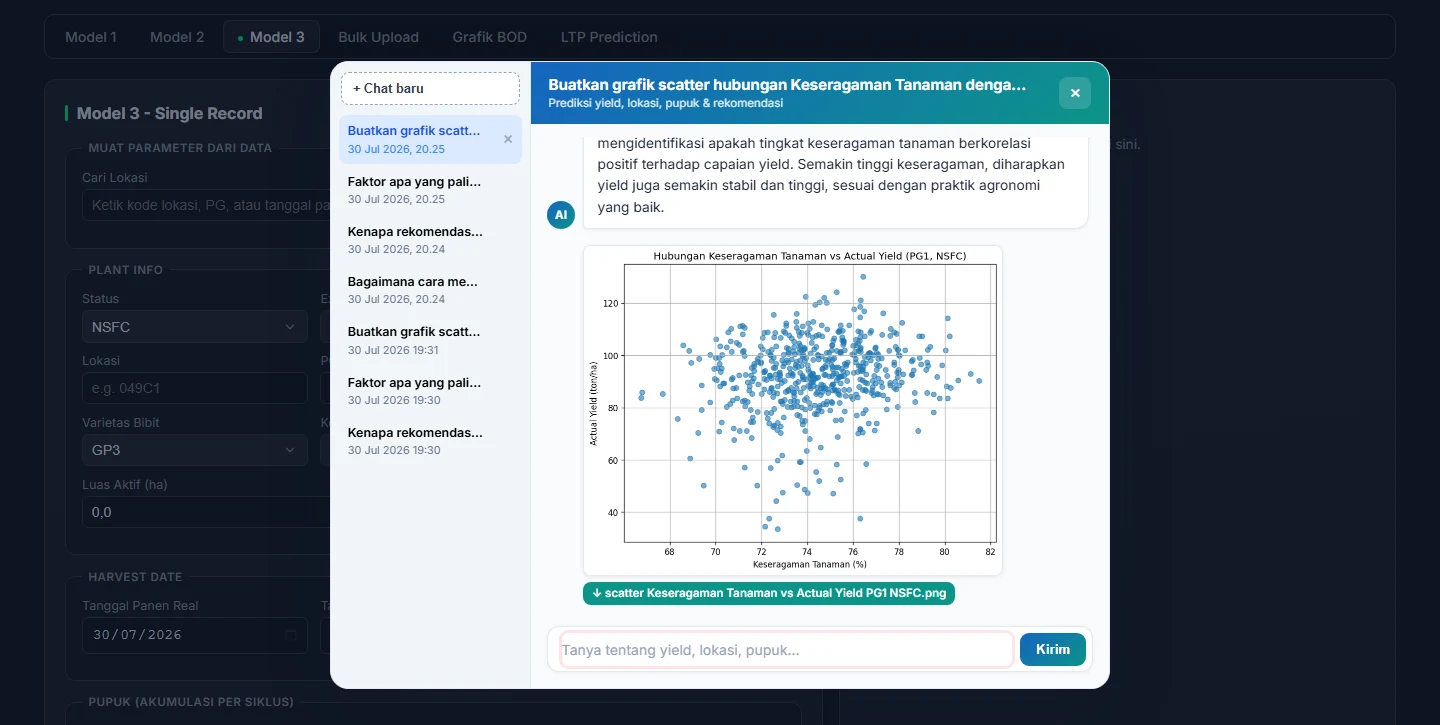Click the Cari Lokasi search field
Screen dimensions: 1440x725
pos(206,206)
